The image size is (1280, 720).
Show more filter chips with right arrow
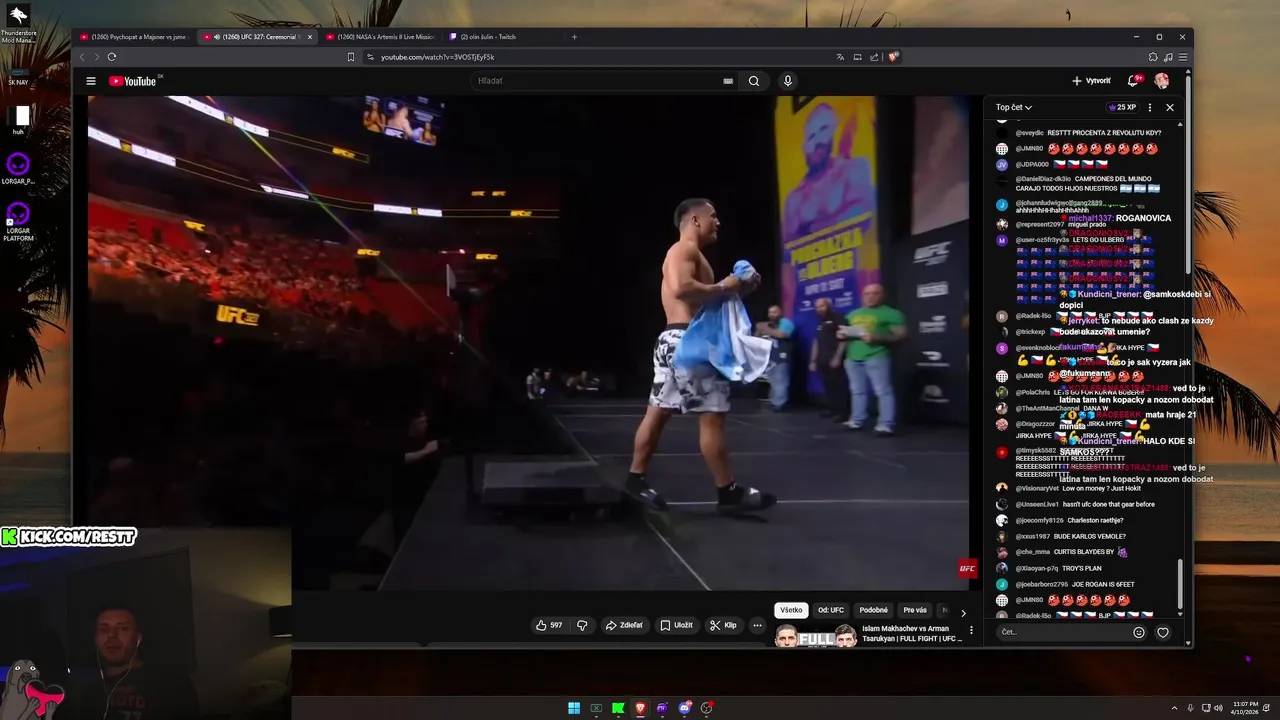(963, 613)
